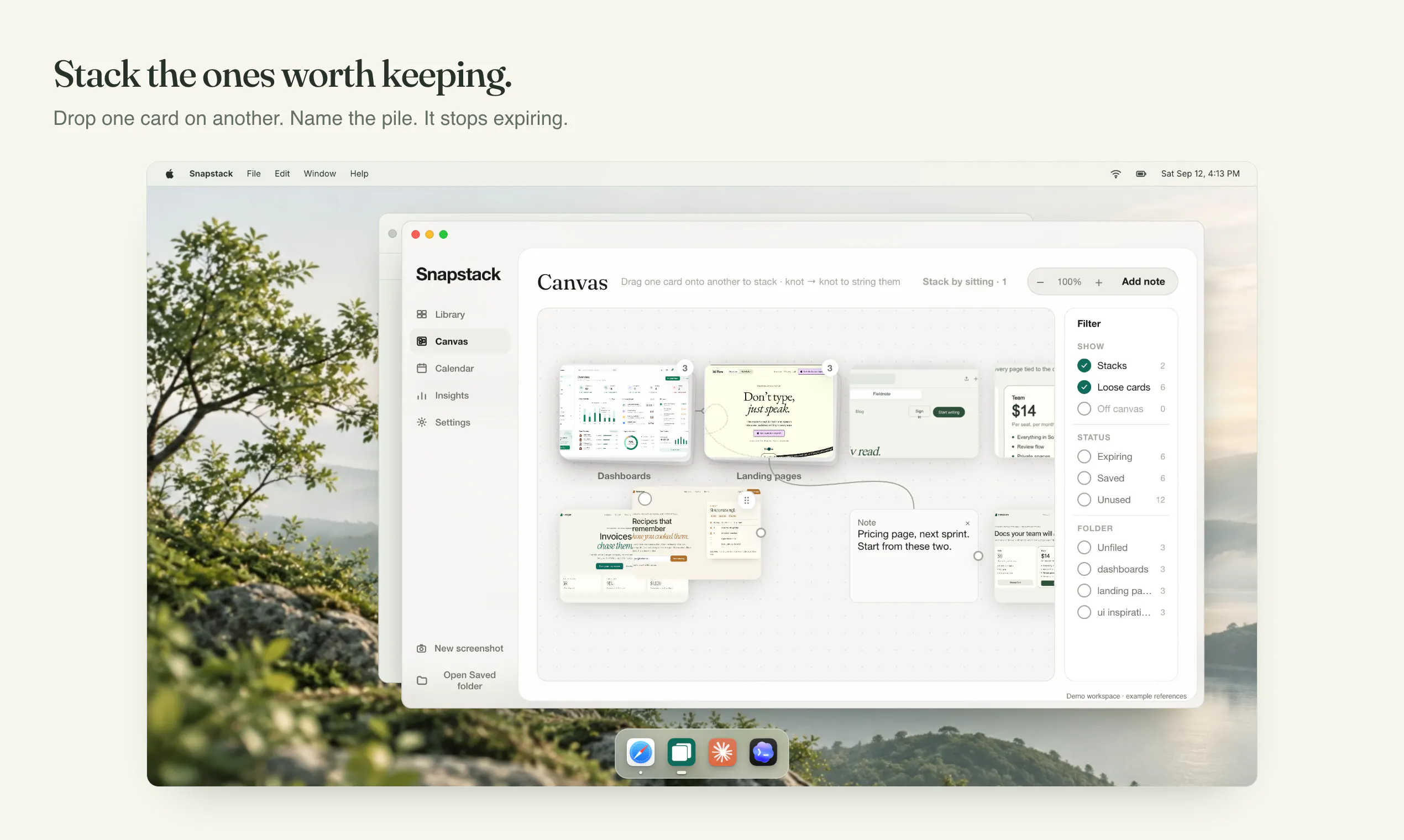Click the gear icon next to Settings
This screenshot has height=840, width=1404.
pos(422,422)
